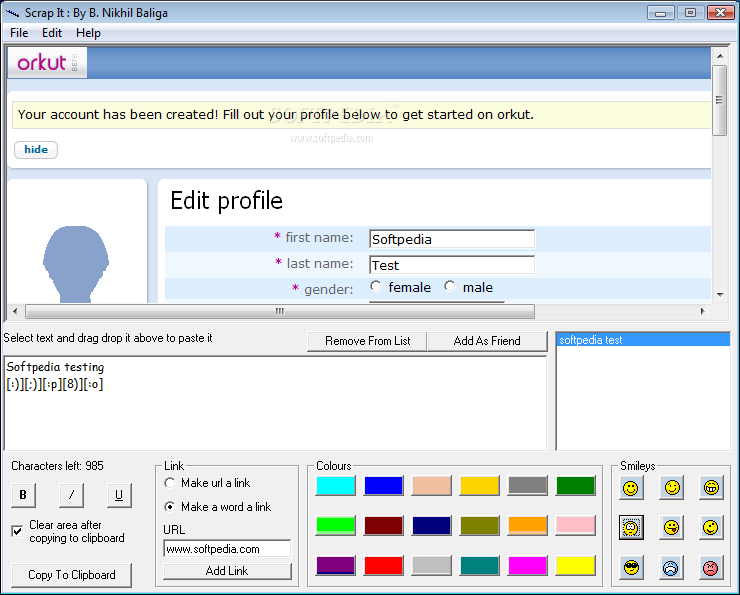
Task: Open the Edit menu
Action: (52, 33)
